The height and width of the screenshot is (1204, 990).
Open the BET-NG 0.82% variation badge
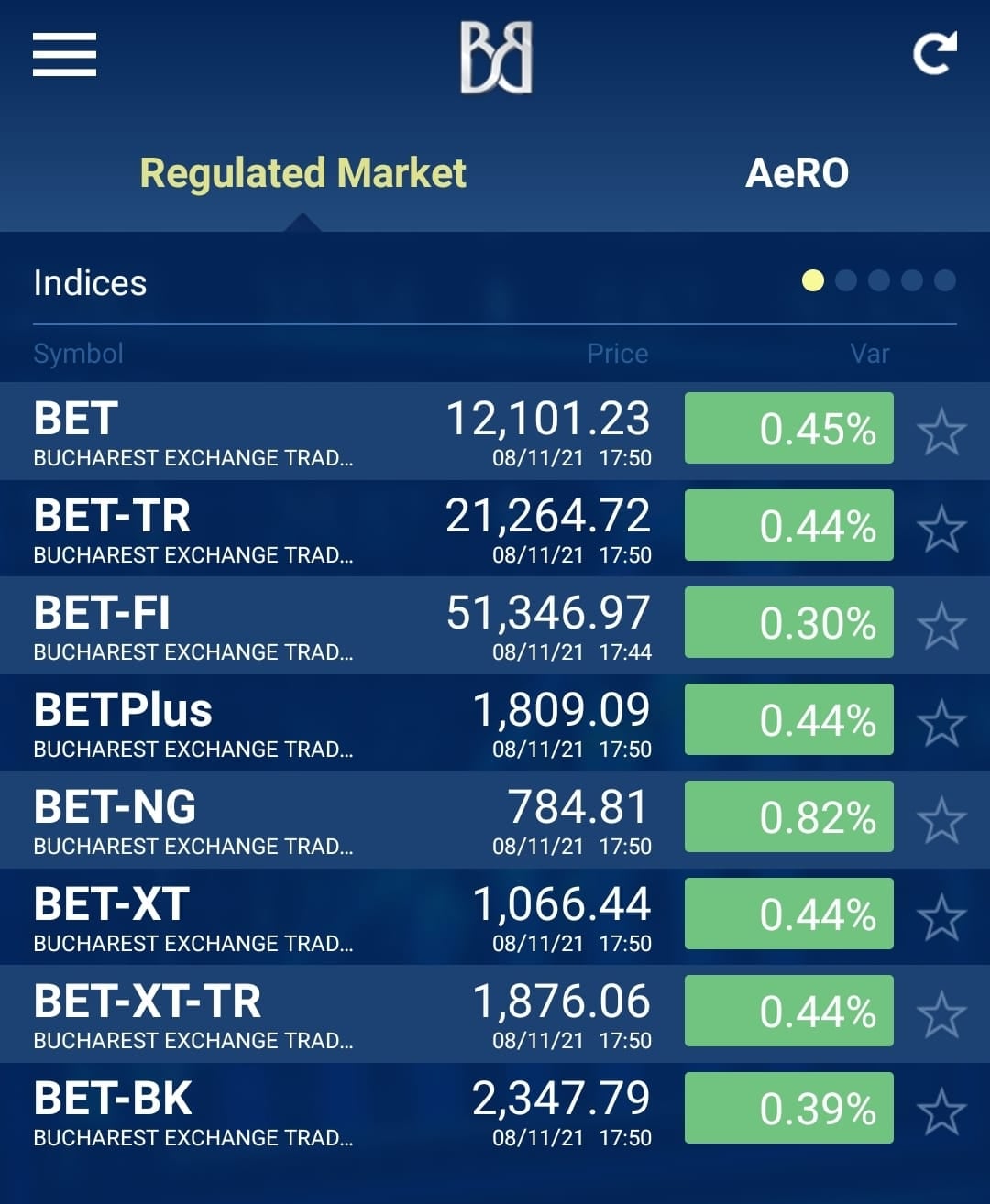[x=789, y=816]
